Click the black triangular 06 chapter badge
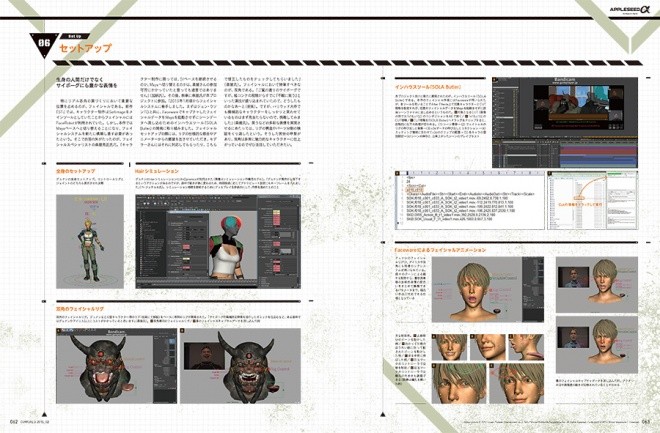The height and width of the screenshot is (433, 660). (x=44, y=44)
